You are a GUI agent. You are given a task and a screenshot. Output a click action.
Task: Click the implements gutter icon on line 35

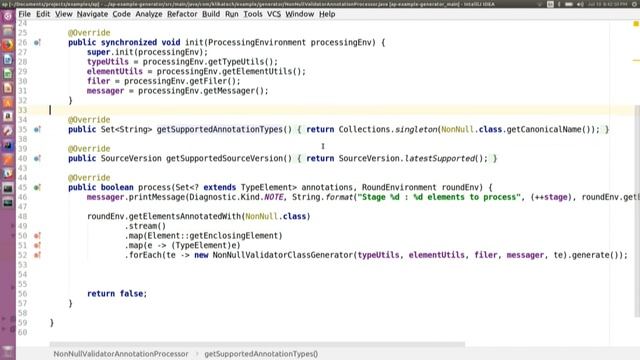(37, 129)
